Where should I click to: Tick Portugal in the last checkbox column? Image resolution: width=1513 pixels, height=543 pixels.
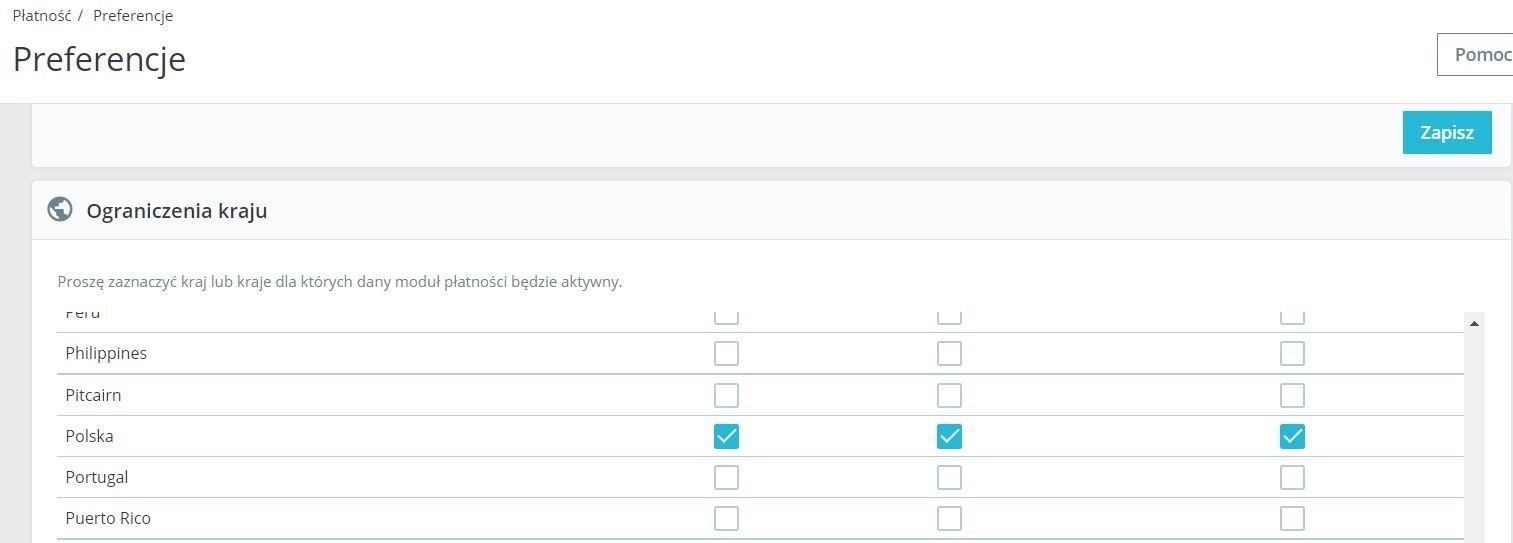click(1292, 477)
